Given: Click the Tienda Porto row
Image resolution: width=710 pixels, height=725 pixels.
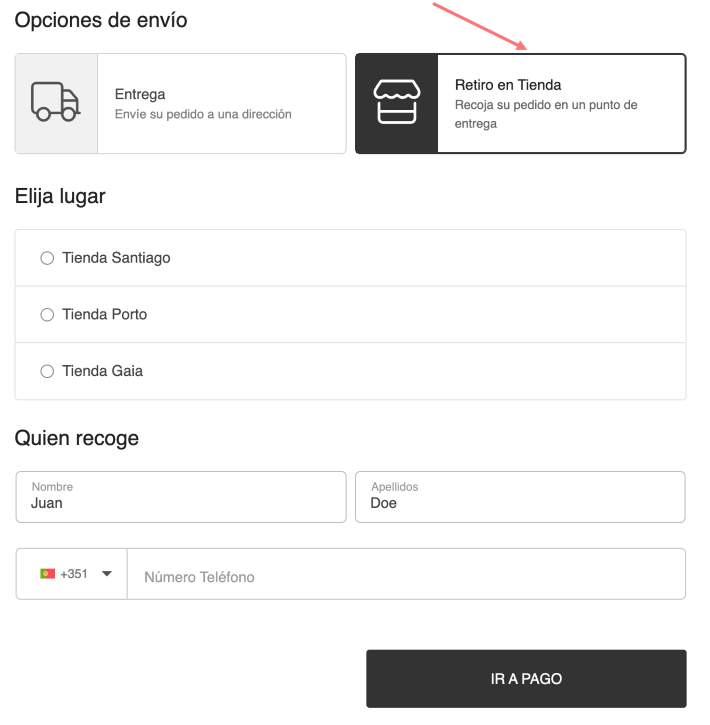Looking at the screenshot, I should pos(350,315).
